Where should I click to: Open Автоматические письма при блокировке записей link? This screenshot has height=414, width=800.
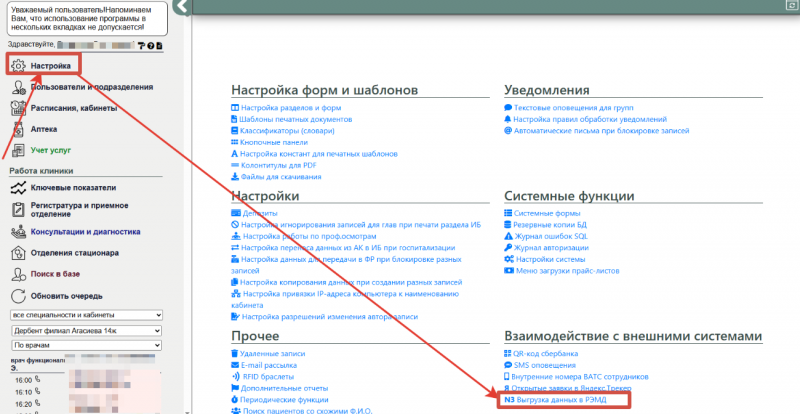[602, 131]
